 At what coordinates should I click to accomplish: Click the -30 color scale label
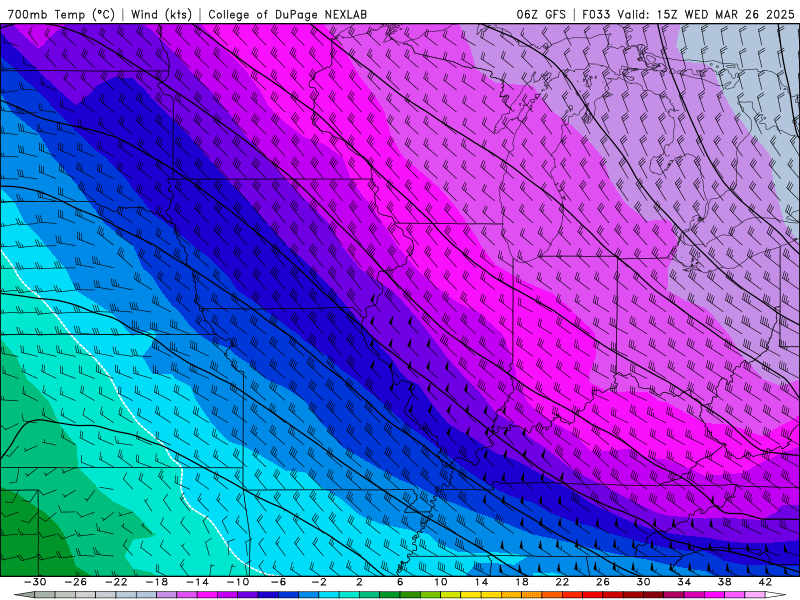(x=35, y=582)
